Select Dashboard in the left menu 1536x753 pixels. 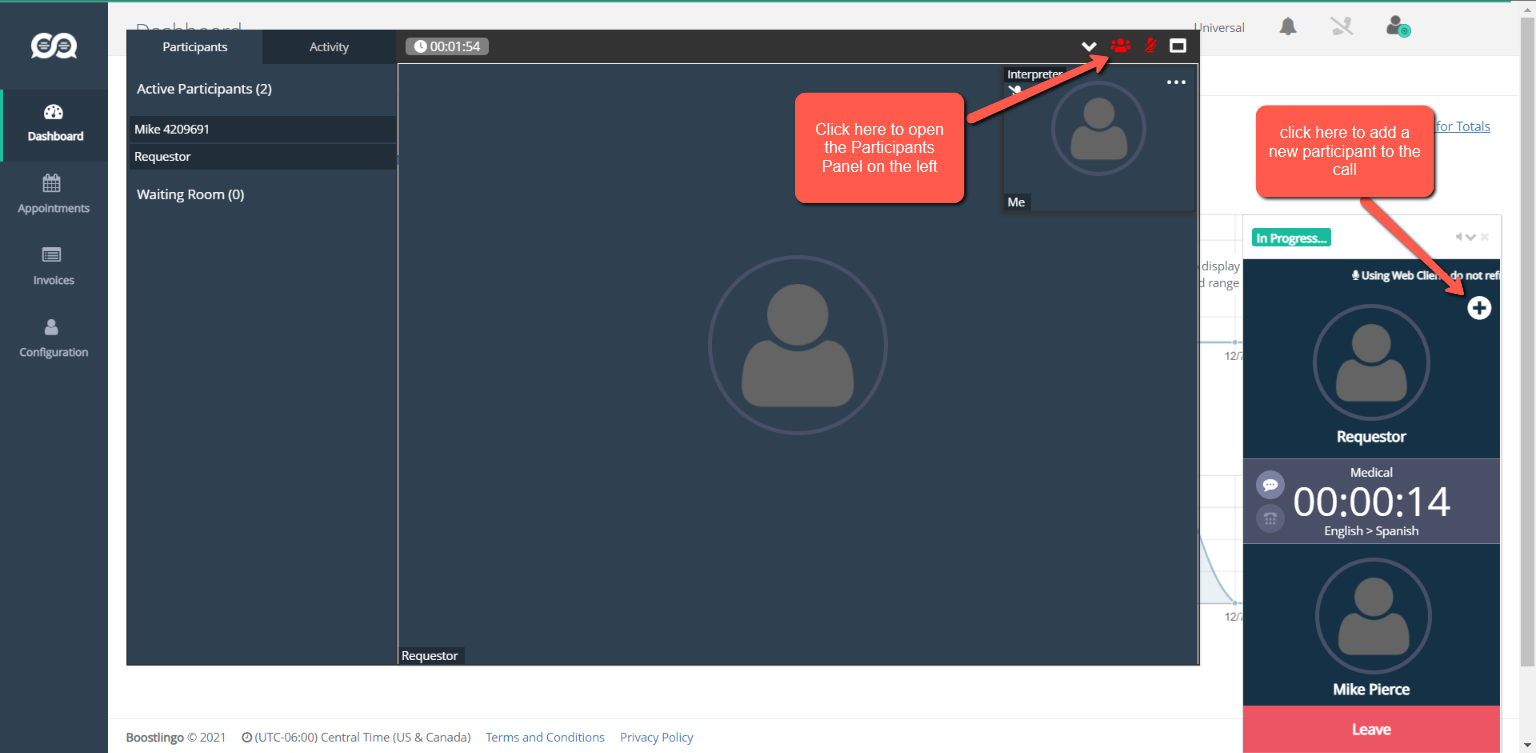click(54, 125)
